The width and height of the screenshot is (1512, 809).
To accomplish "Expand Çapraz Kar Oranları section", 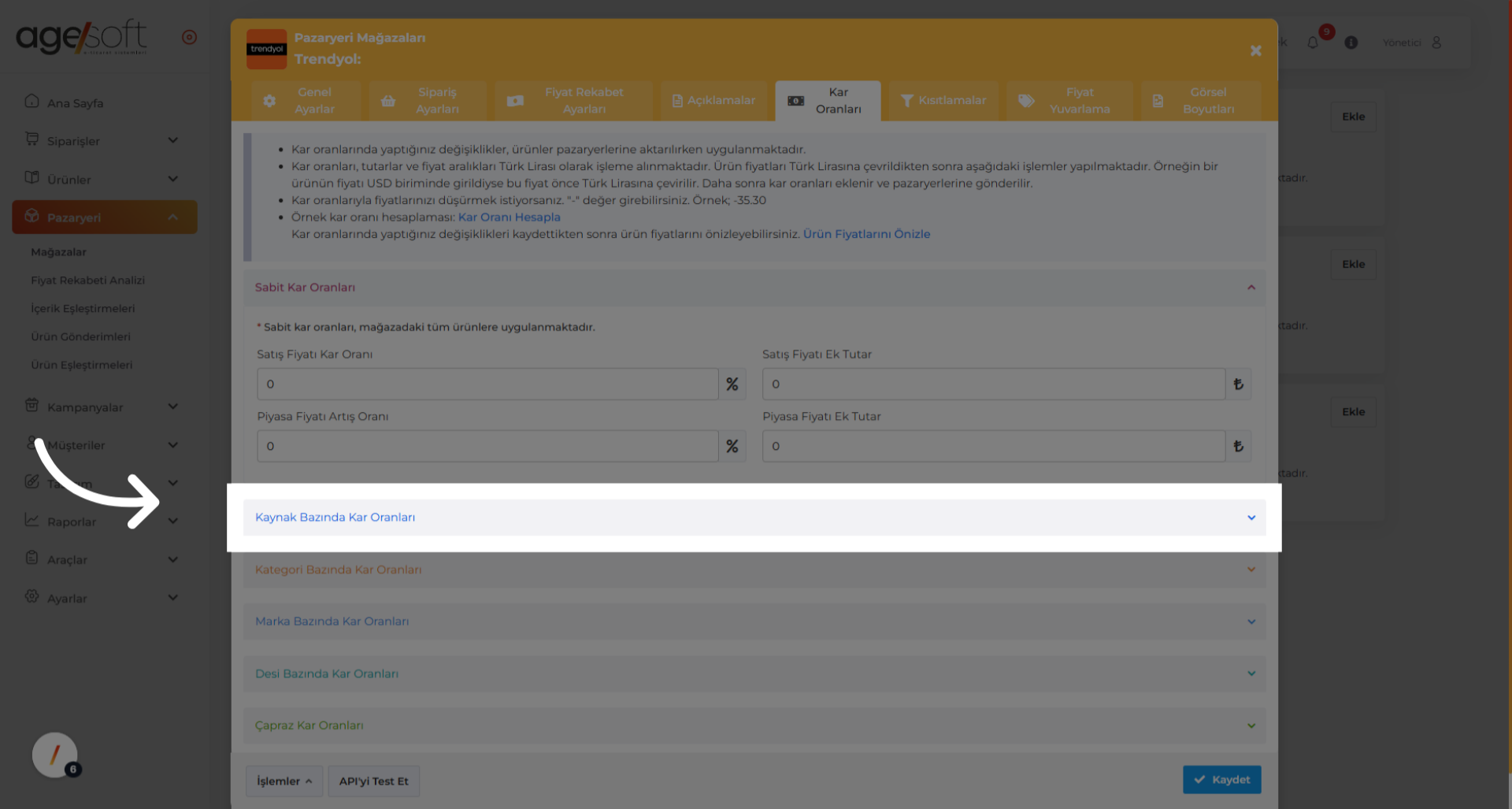I will point(754,726).
